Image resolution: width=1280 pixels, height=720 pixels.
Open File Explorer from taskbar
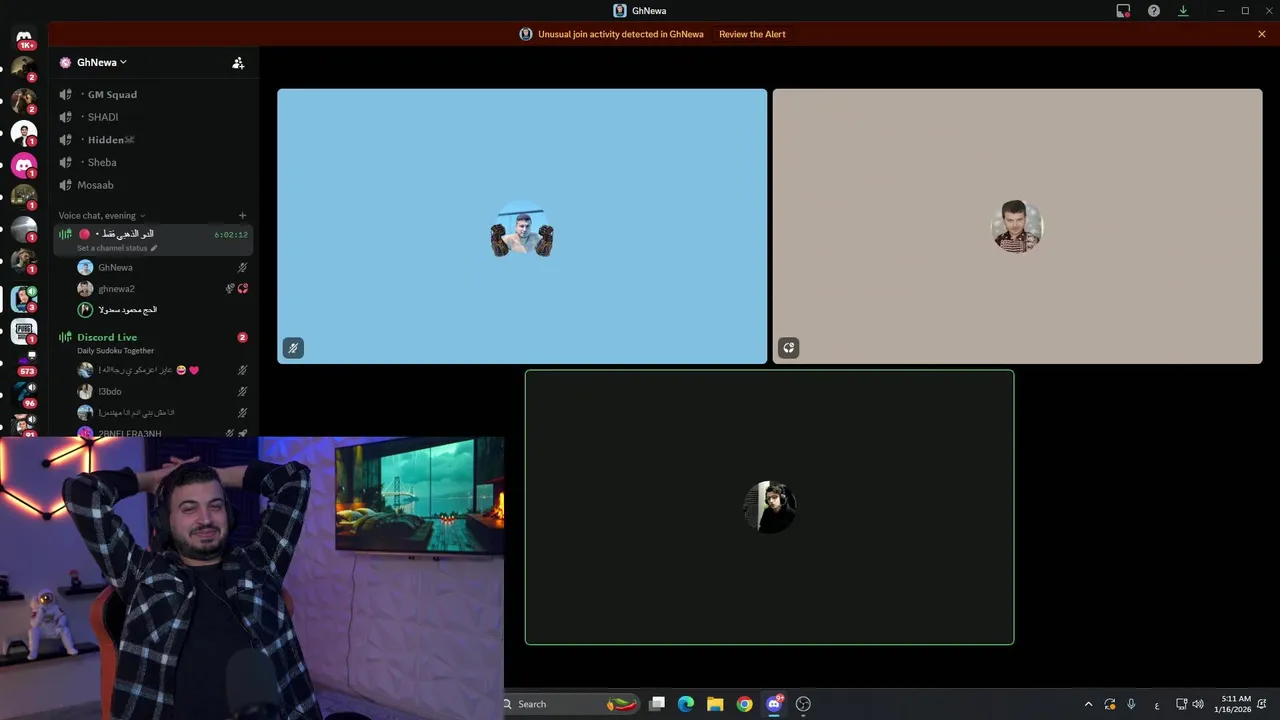click(715, 704)
